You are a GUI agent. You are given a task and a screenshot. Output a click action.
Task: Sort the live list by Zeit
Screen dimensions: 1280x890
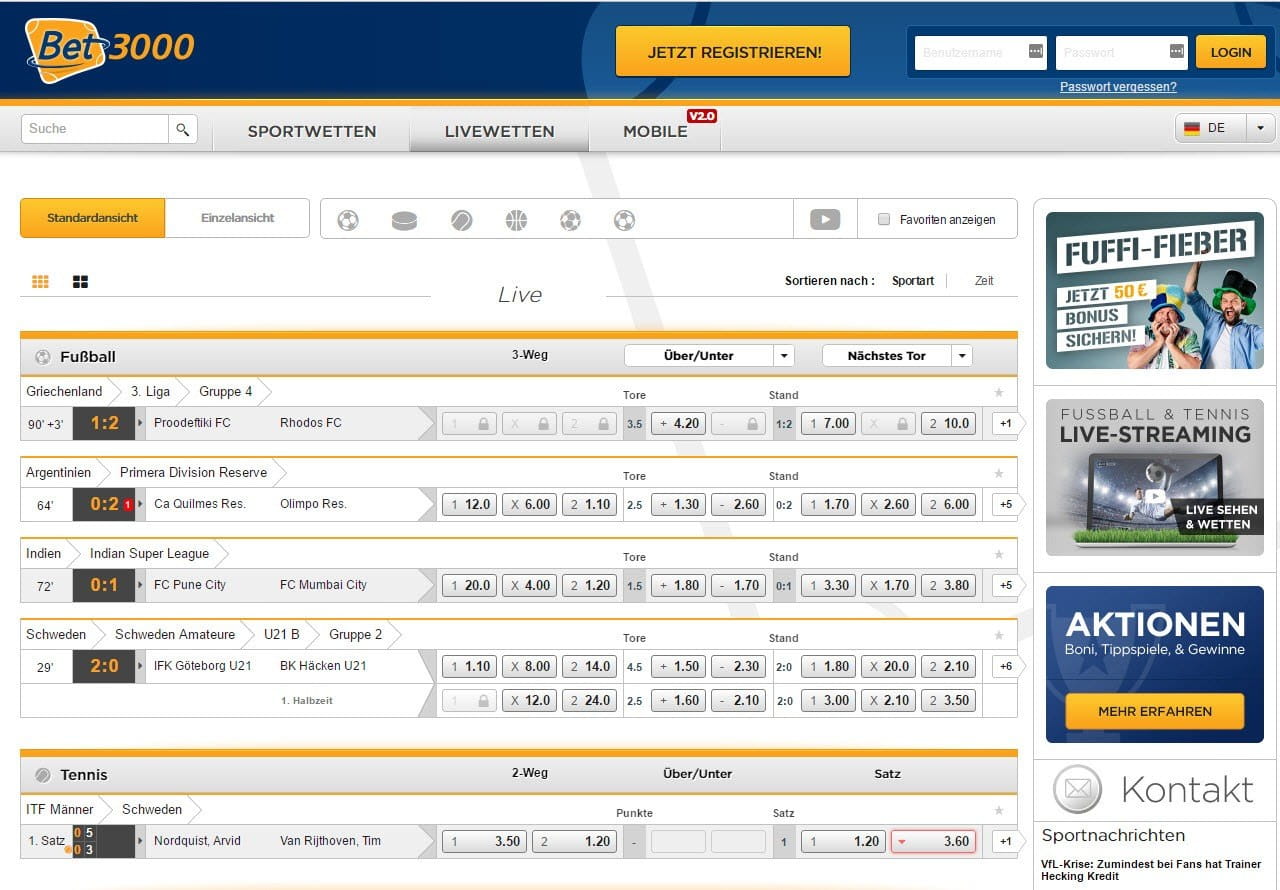(x=984, y=281)
